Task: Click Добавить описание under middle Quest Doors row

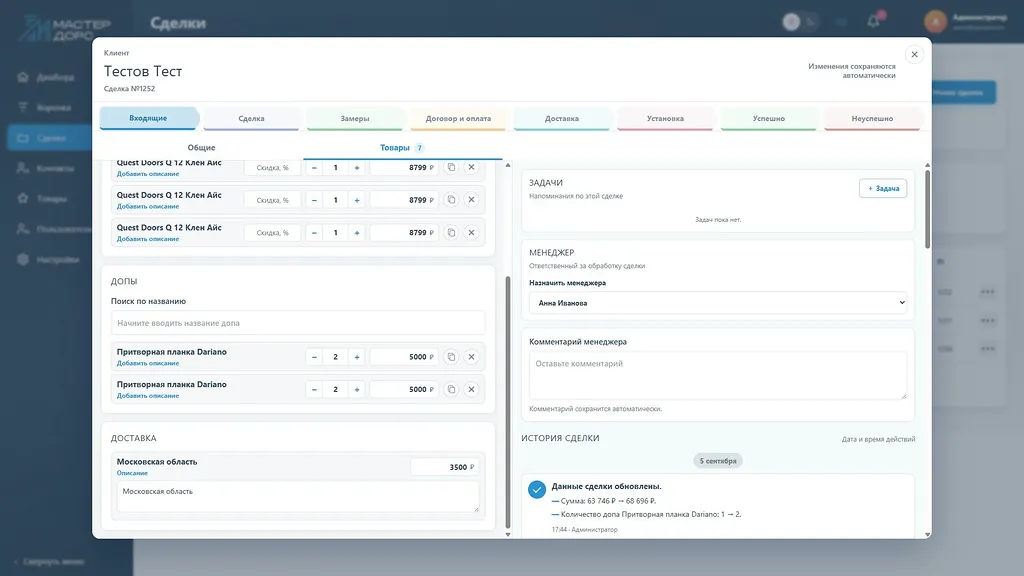Action: coord(148,206)
